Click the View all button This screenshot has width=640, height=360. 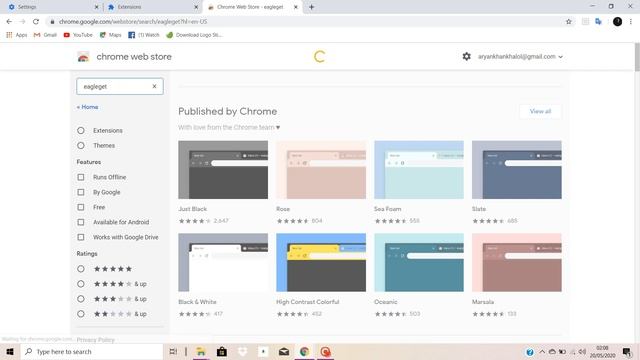point(540,111)
